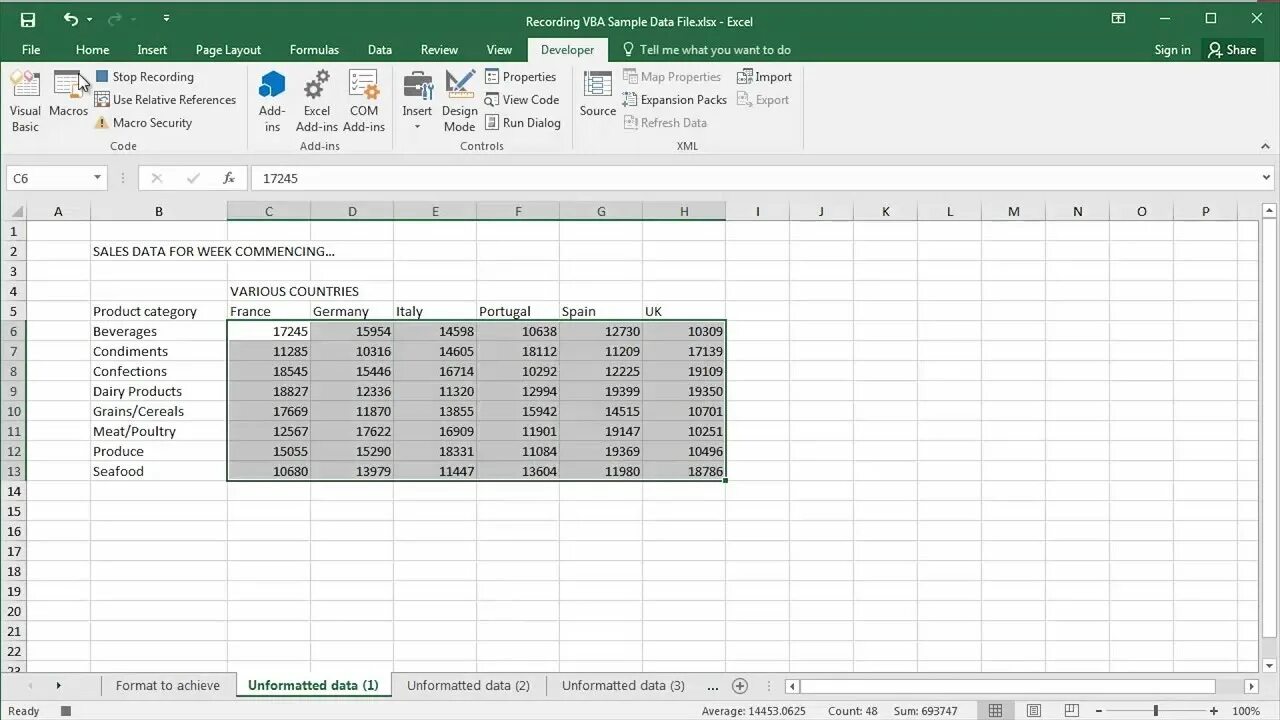Click the Sign in link

point(1172,50)
